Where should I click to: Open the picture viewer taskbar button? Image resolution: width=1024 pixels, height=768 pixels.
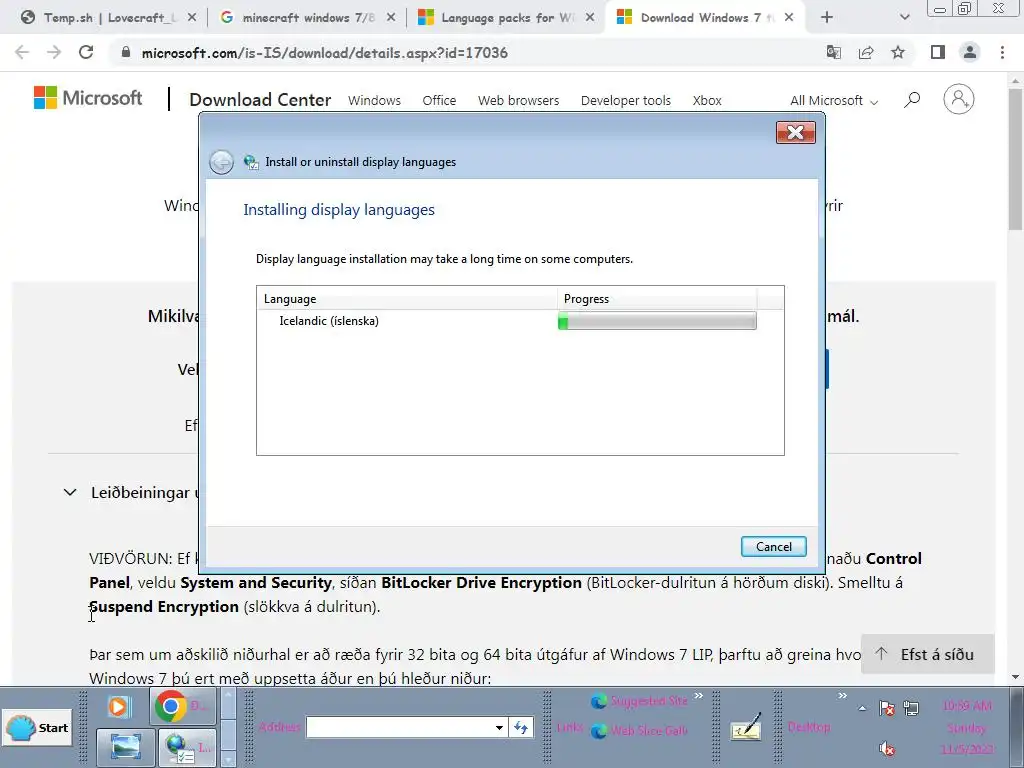[125, 747]
